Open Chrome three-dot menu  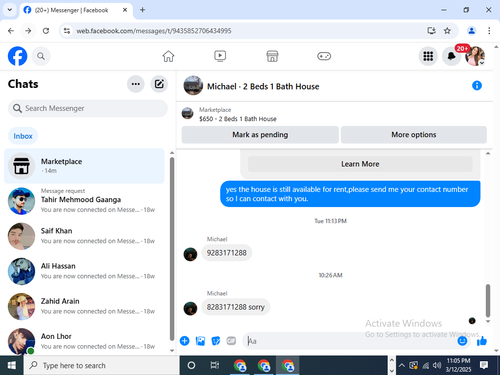point(489,31)
